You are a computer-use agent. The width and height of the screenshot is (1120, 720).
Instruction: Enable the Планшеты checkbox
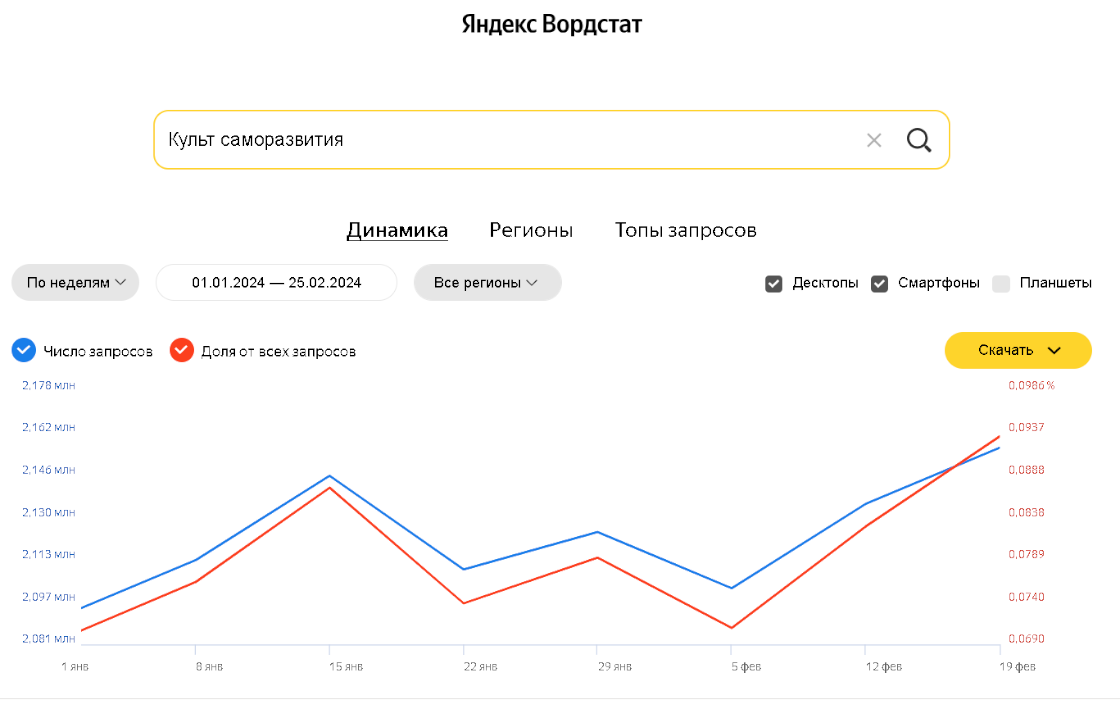pyautogui.click(x=1001, y=284)
